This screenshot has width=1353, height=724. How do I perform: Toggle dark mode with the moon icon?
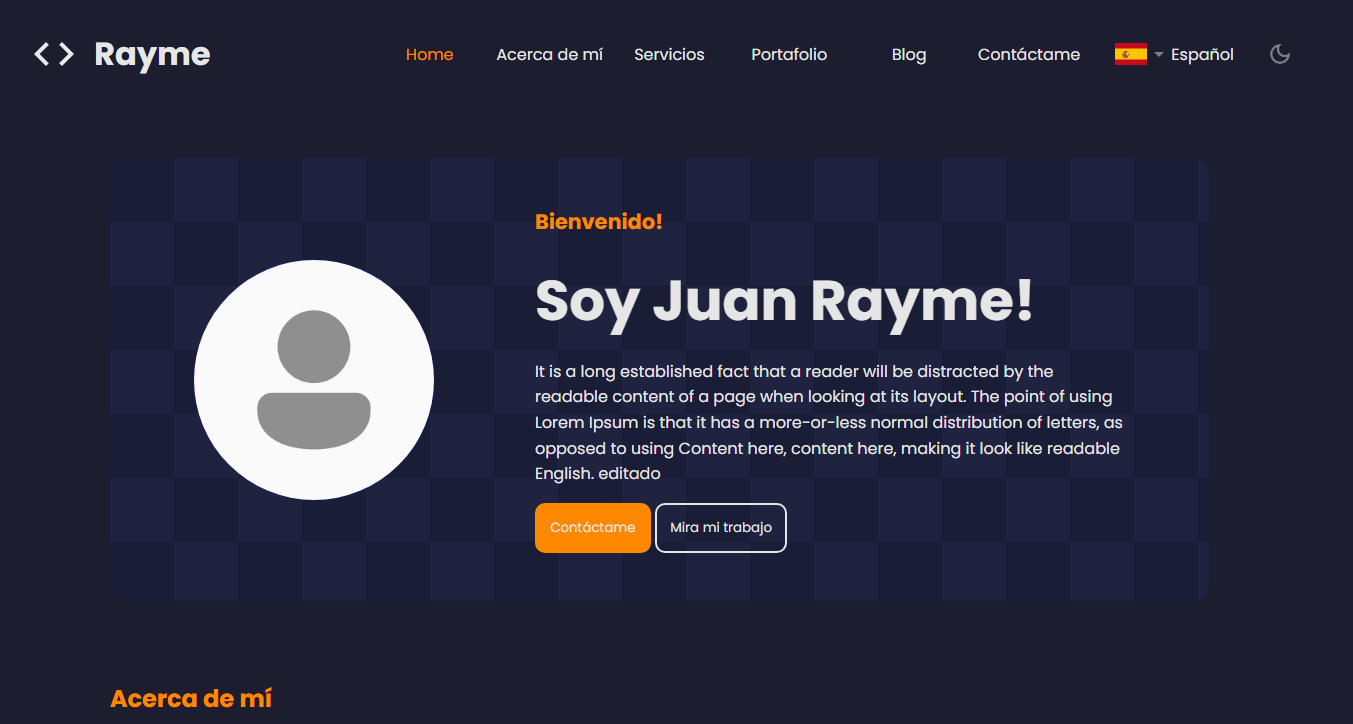pos(1280,54)
